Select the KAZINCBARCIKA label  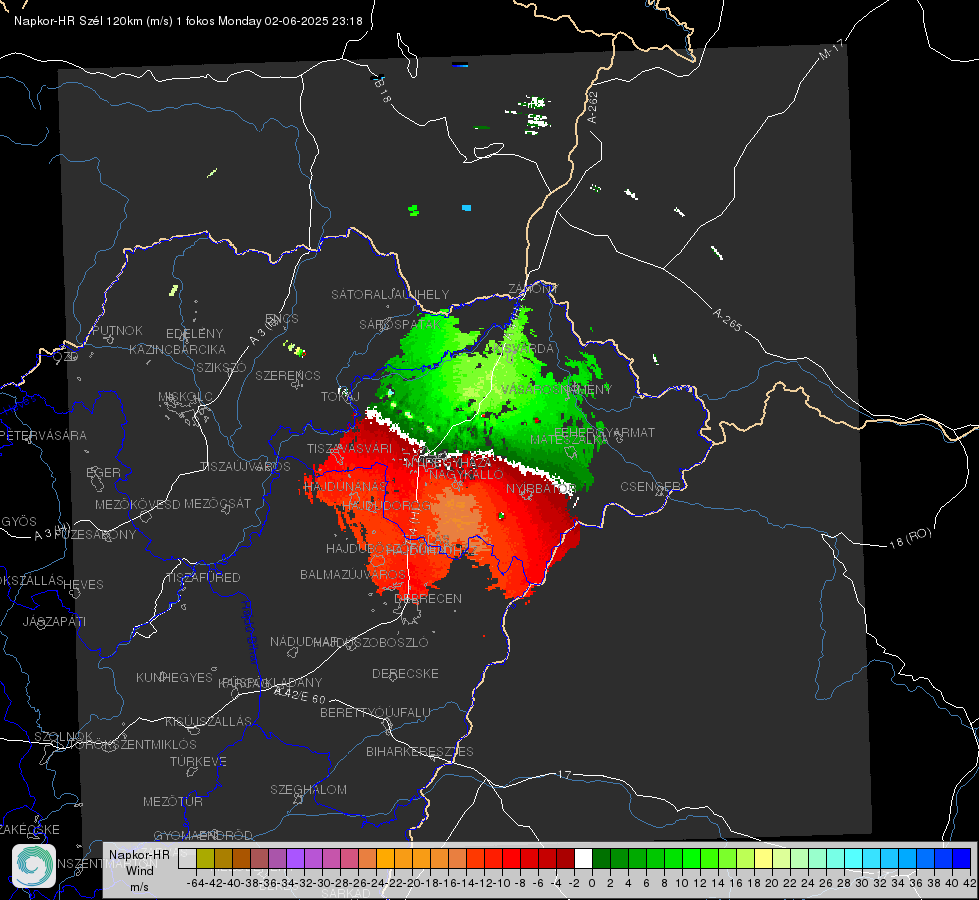click(177, 349)
